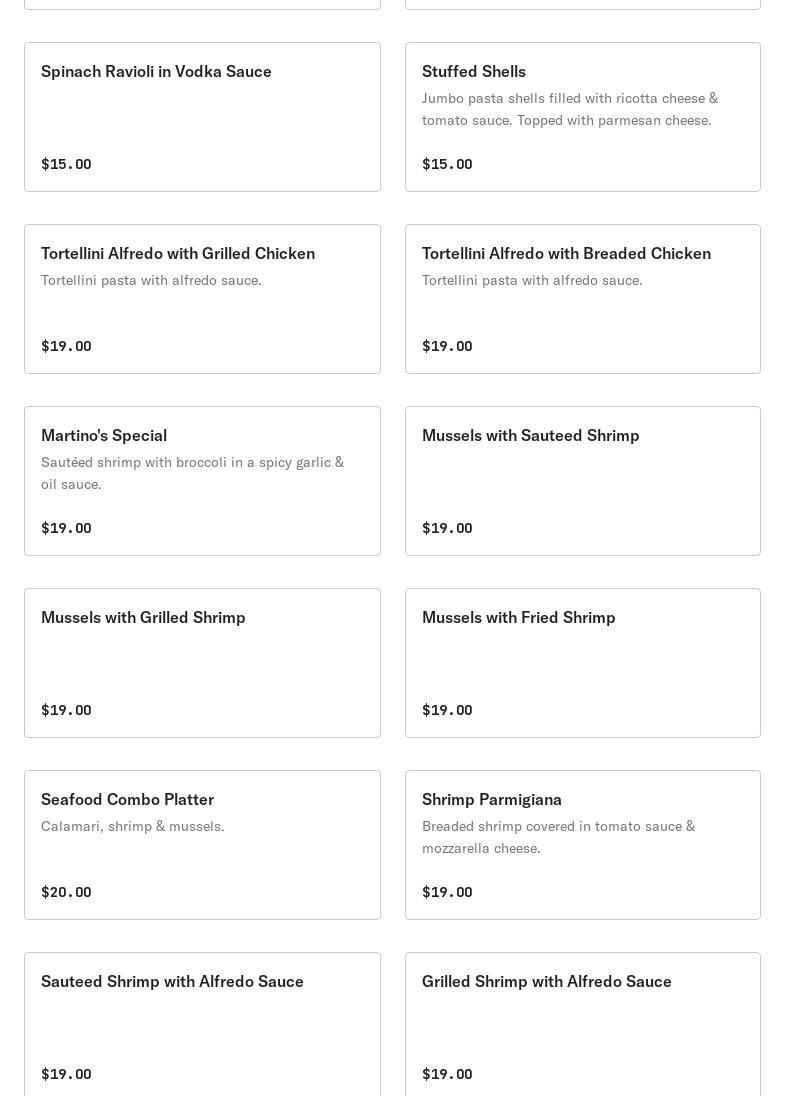
Task: Click the $19.00 price under Mussels with Fried Shrimp
Action: [x=447, y=710]
